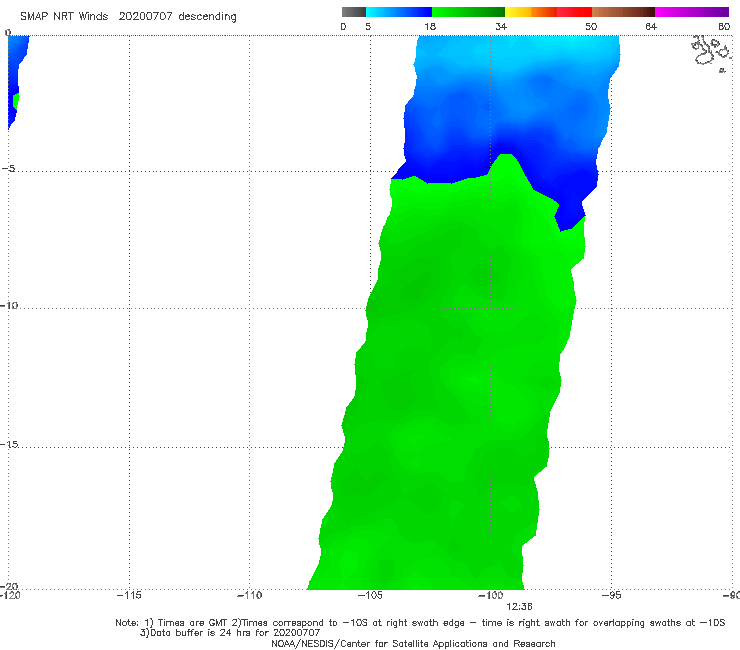Screen dimensions: 740x650
Task: Click the longitude label '-100'
Action: click(x=490, y=595)
